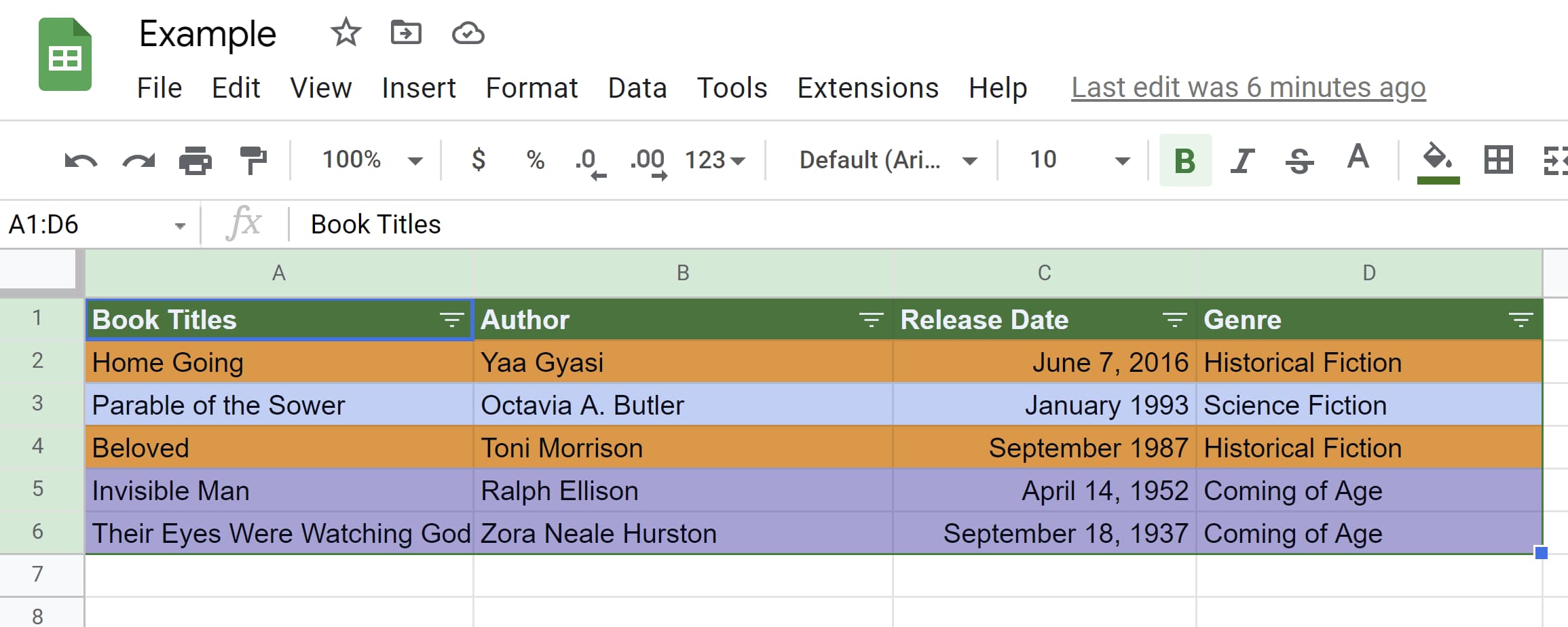Image resolution: width=1568 pixels, height=627 pixels.
Task: Open the Format menu
Action: click(531, 88)
